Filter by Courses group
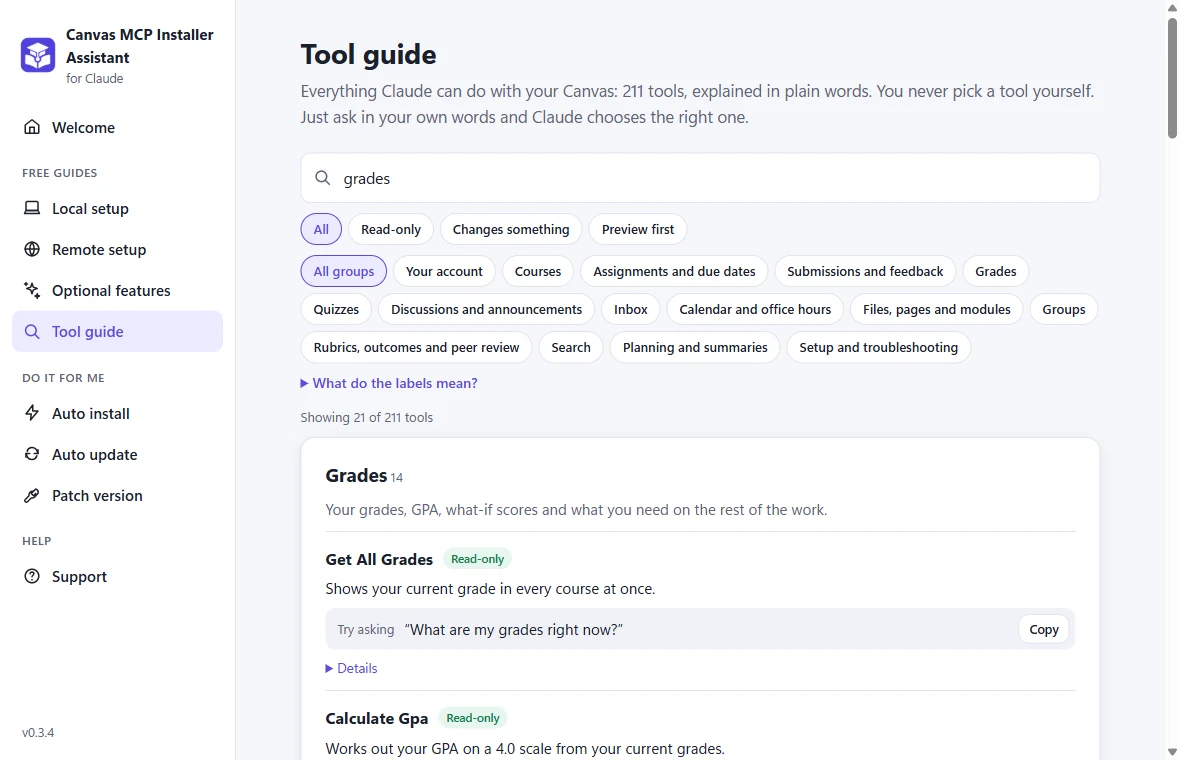The image size is (1180, 760). coord(538,272)
